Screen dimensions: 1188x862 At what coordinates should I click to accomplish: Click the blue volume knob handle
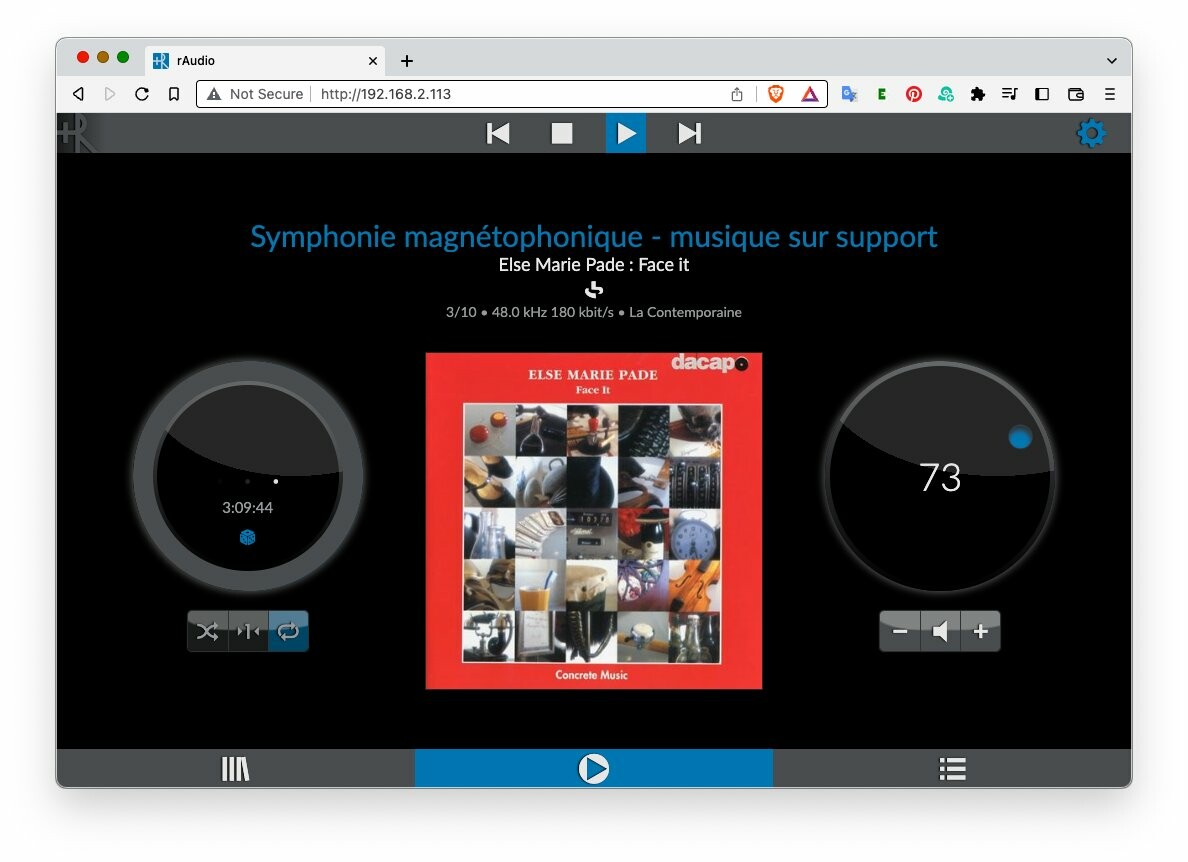[x=1019, y=438]
